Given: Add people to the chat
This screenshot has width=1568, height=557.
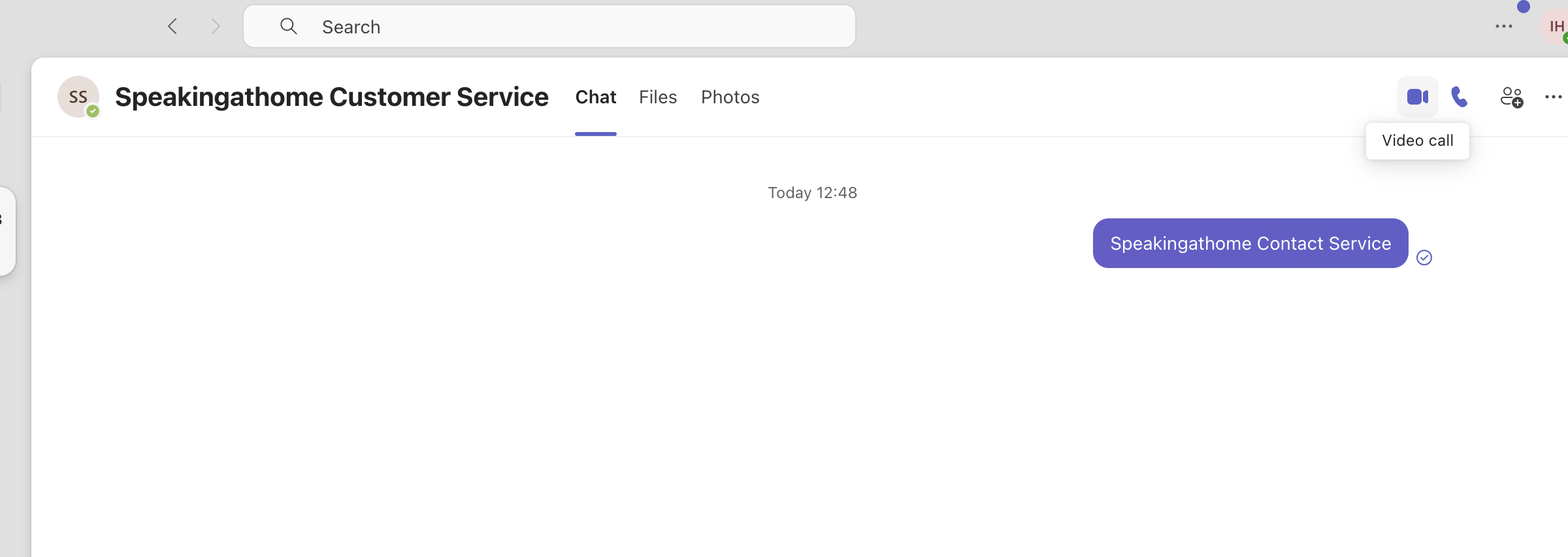Looking at the screenshot, I should [1511, 97].
